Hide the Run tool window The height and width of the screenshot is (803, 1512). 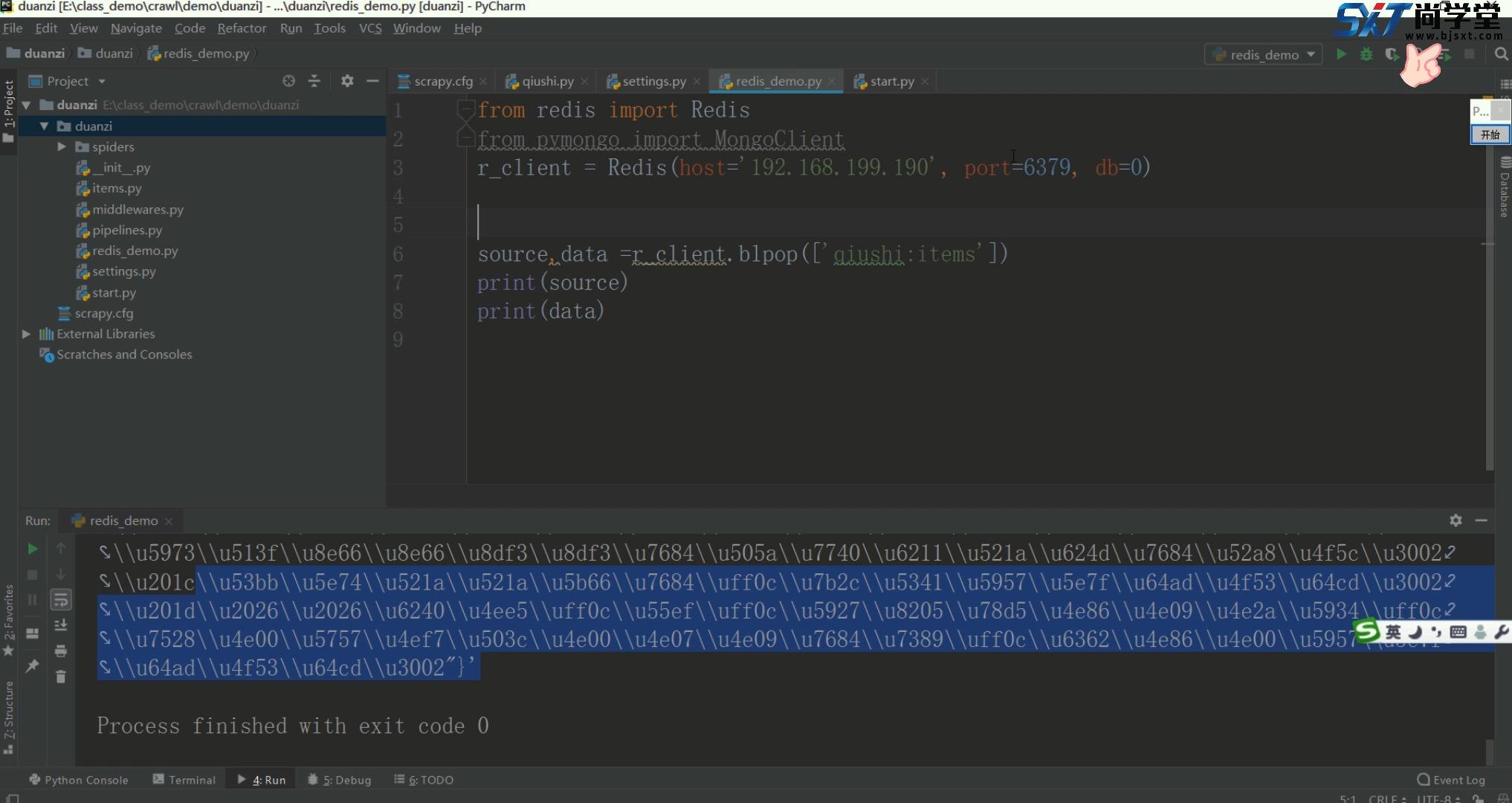click(1481, 520)
